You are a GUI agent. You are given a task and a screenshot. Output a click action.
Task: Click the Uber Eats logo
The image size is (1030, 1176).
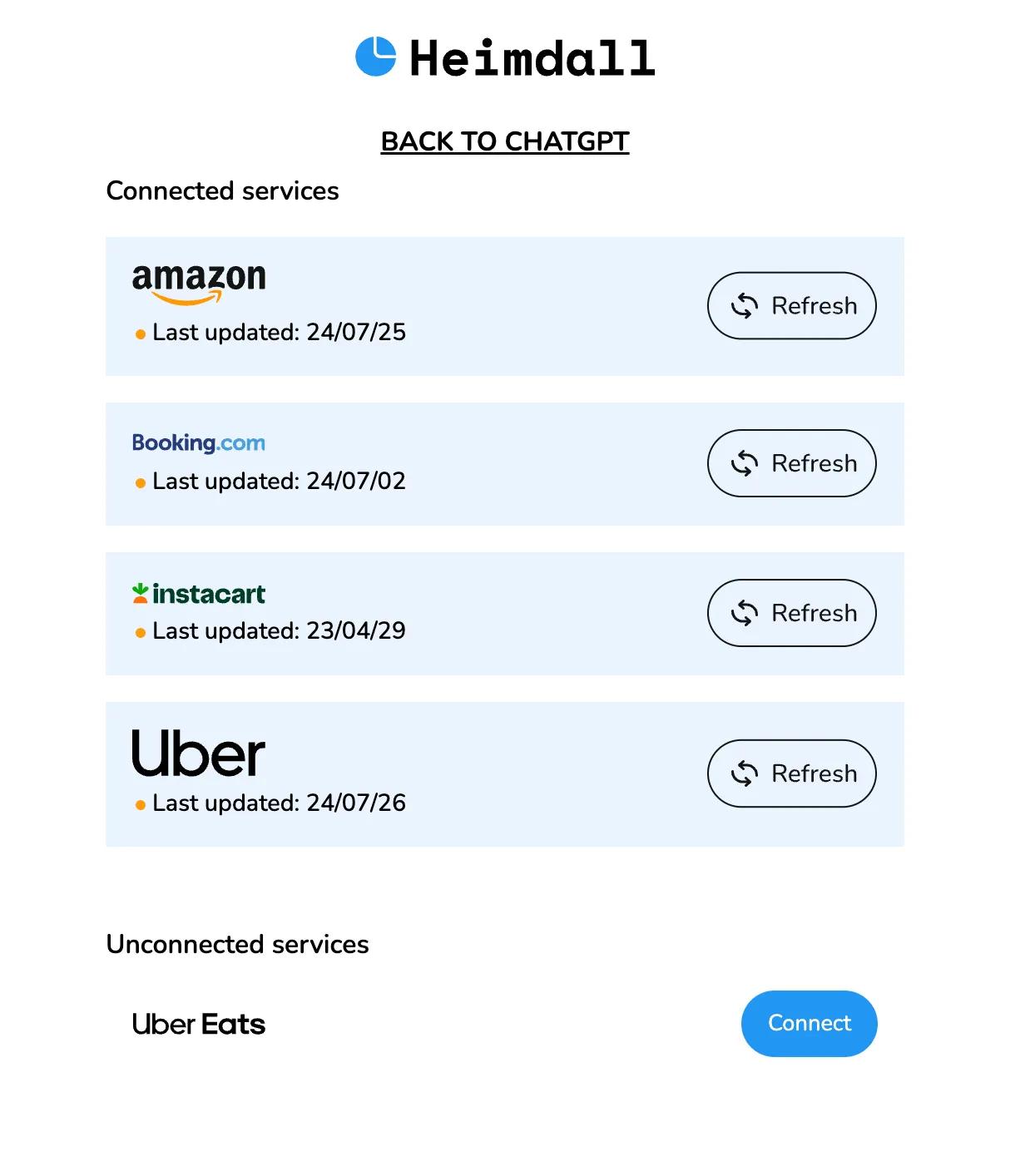coord(199,1024)
